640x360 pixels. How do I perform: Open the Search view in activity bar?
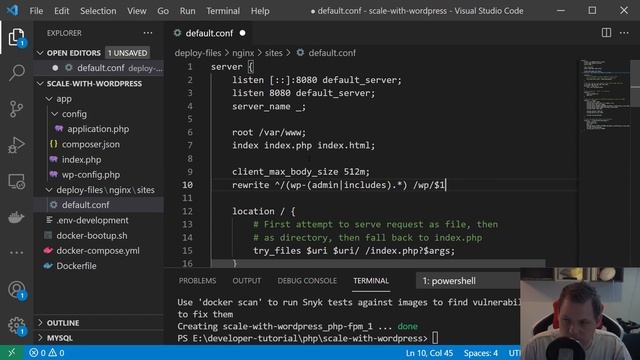pyautogui.click(x=16, y=73)
